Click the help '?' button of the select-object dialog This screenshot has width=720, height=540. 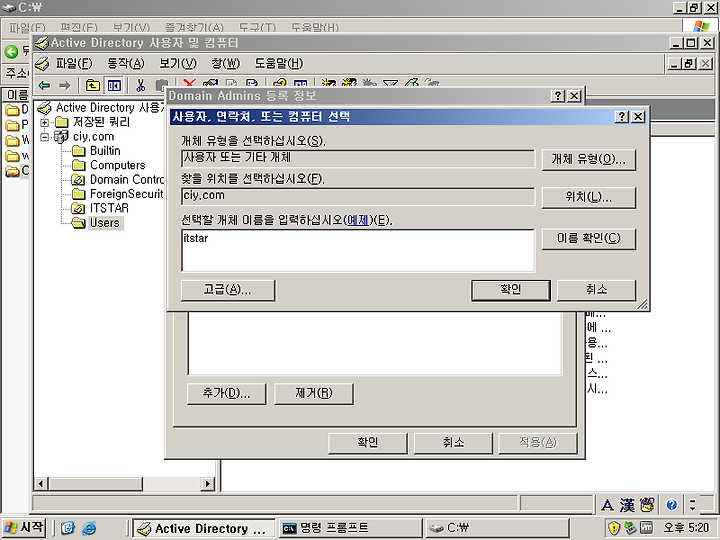click(622, 117)
